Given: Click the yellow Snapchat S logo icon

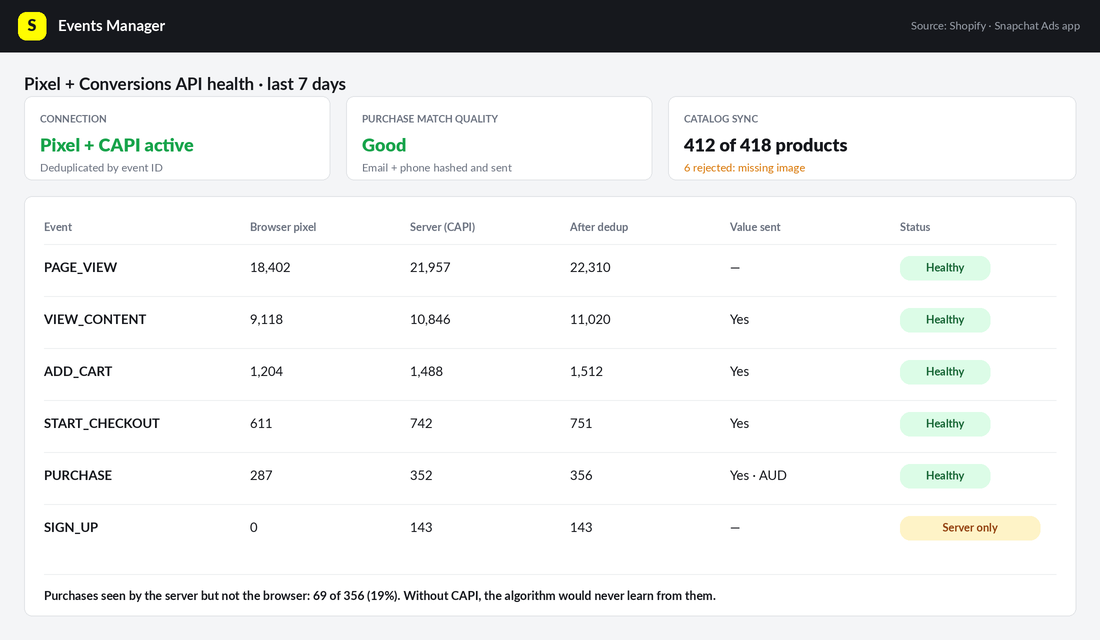Looking at the screenshot, I should (32, 26).
